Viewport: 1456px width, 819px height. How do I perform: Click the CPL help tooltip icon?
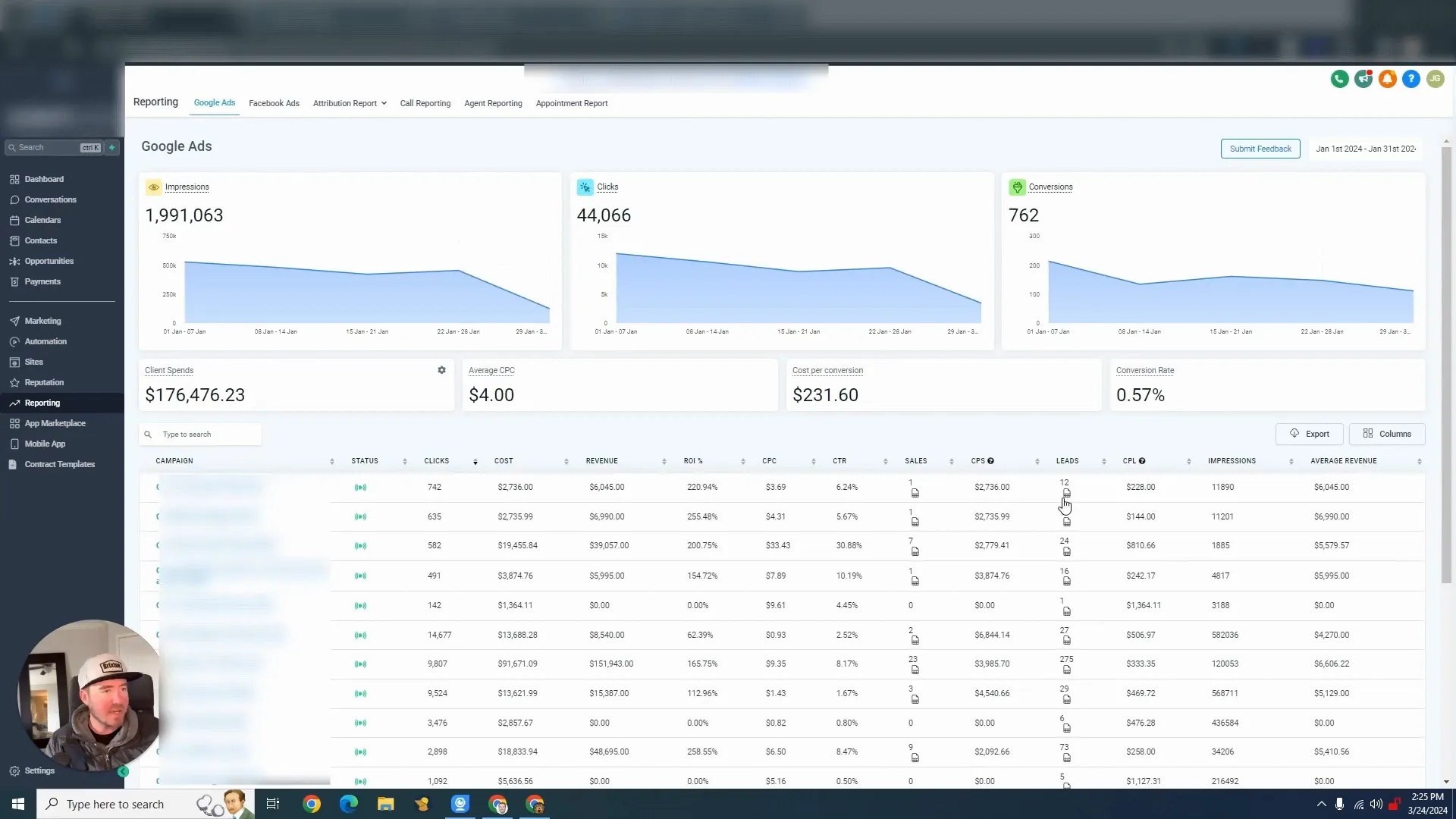click(1142, 461)
